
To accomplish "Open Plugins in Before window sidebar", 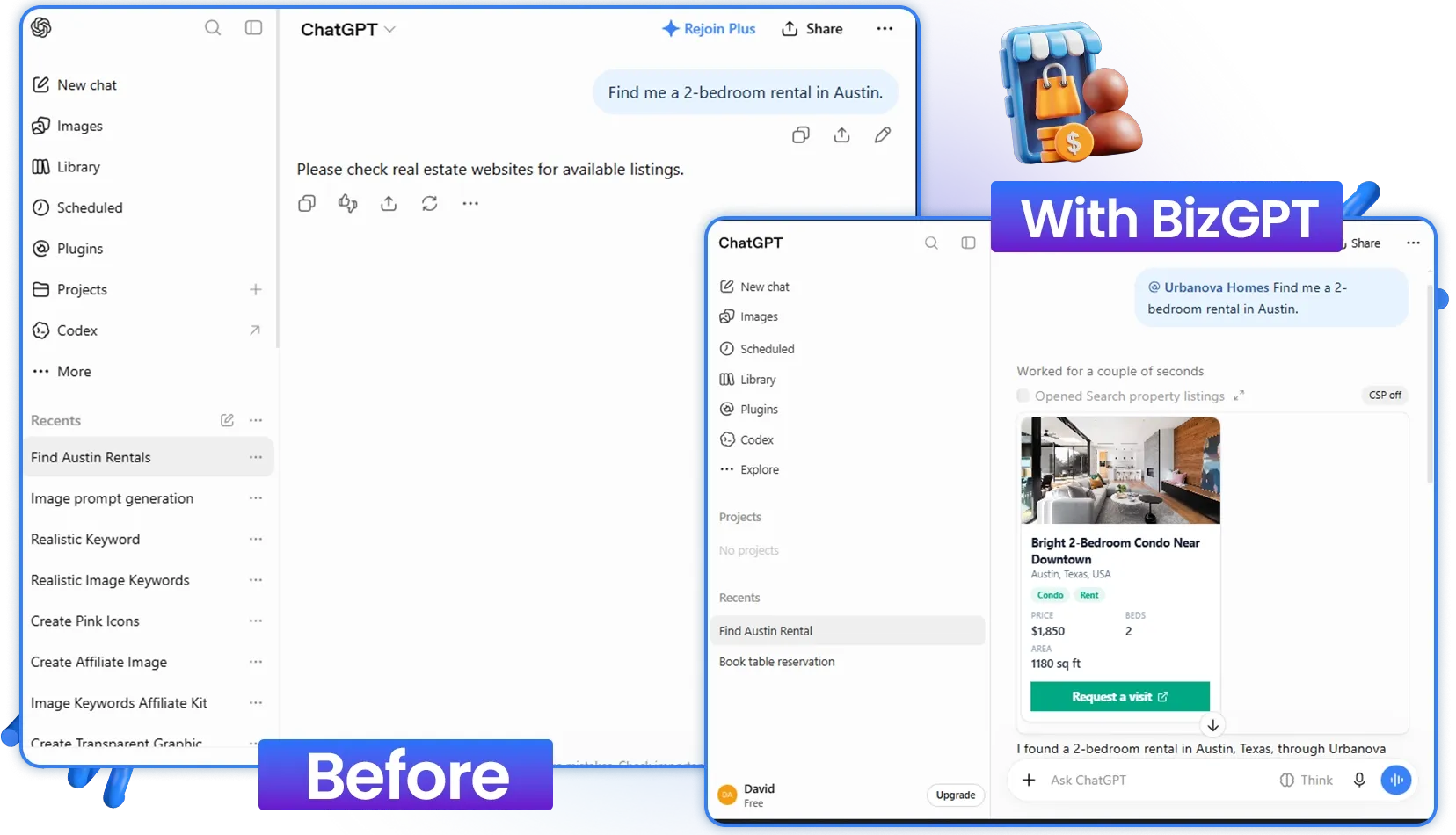I will 68,249.
